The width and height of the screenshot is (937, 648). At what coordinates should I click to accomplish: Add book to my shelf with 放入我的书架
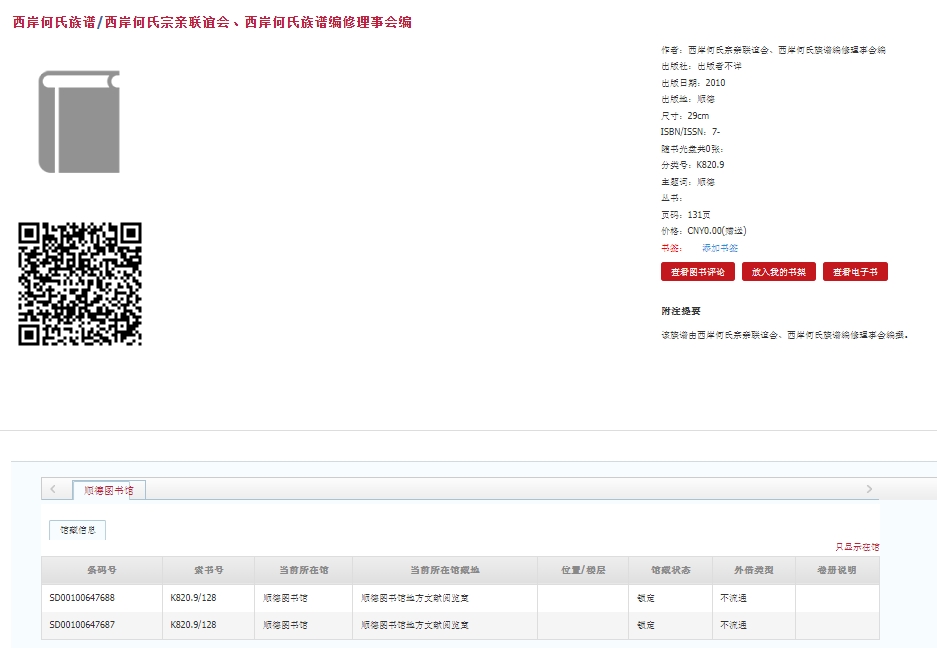tap(779, 271)
